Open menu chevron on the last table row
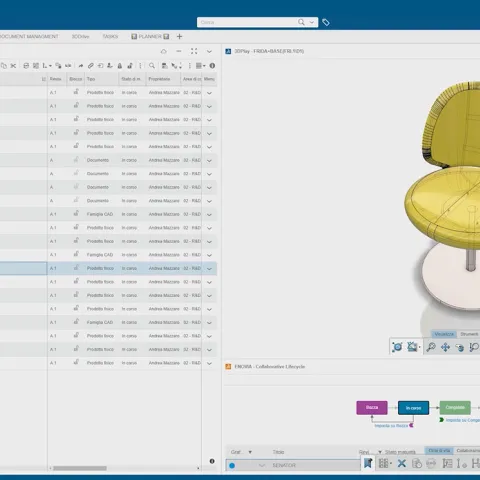The width and height of the screenshot is (480, 480). 209,363
